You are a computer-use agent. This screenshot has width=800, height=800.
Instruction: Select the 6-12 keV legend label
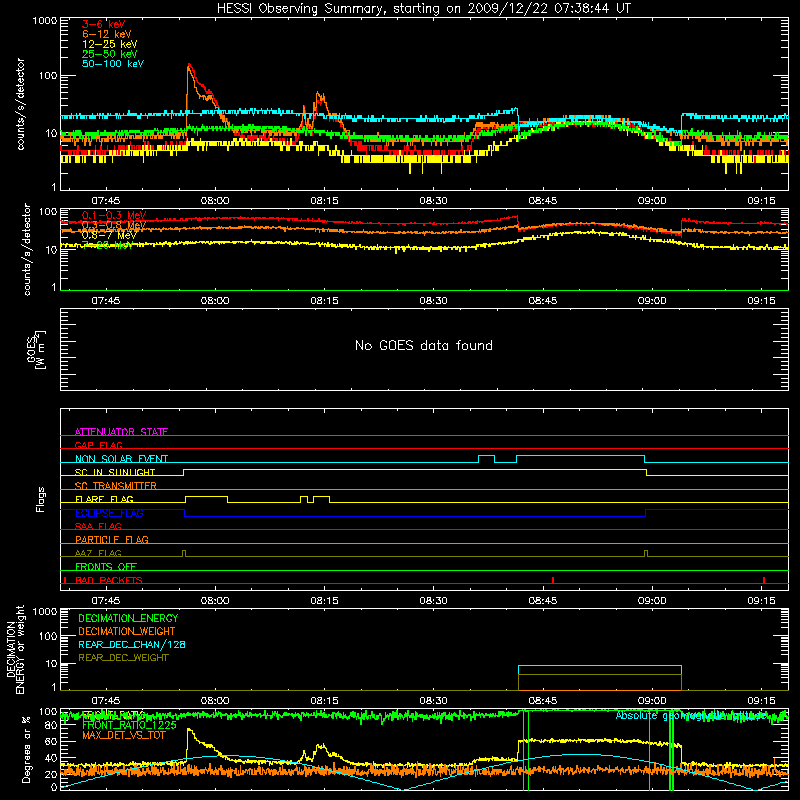click(106, 34)
